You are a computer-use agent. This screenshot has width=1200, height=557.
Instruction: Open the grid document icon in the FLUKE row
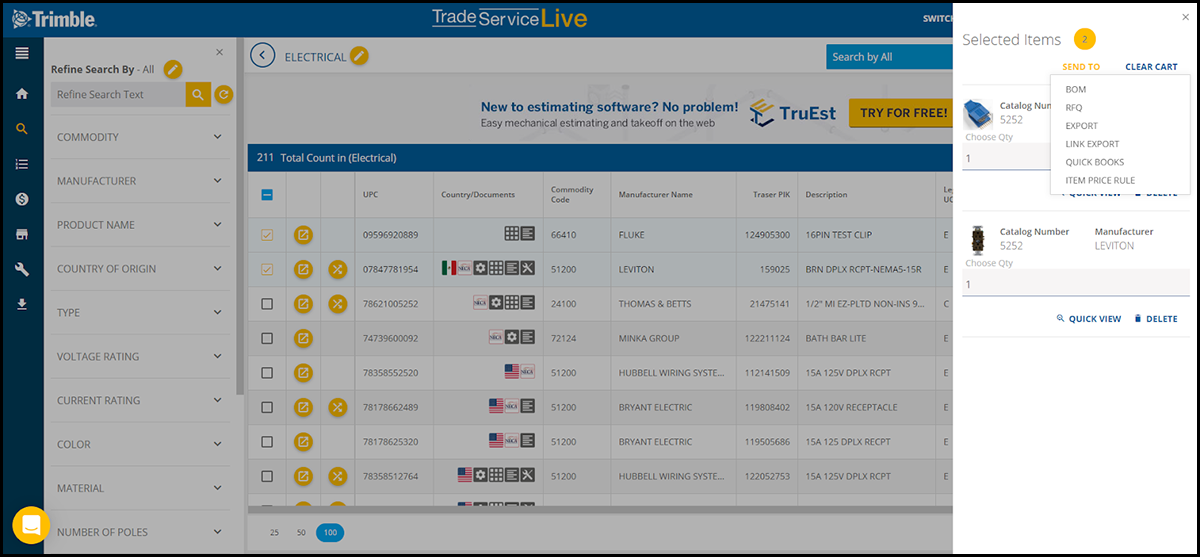[x=512, y=235]
